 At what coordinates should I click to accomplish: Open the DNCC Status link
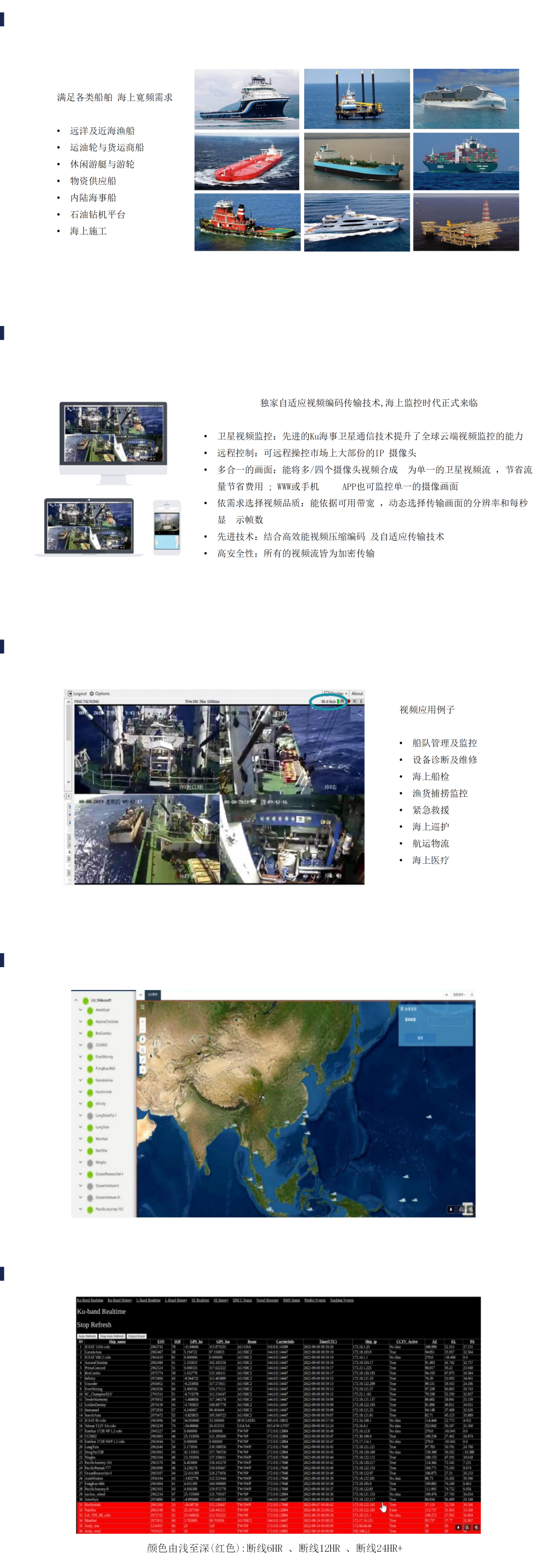243,1301
